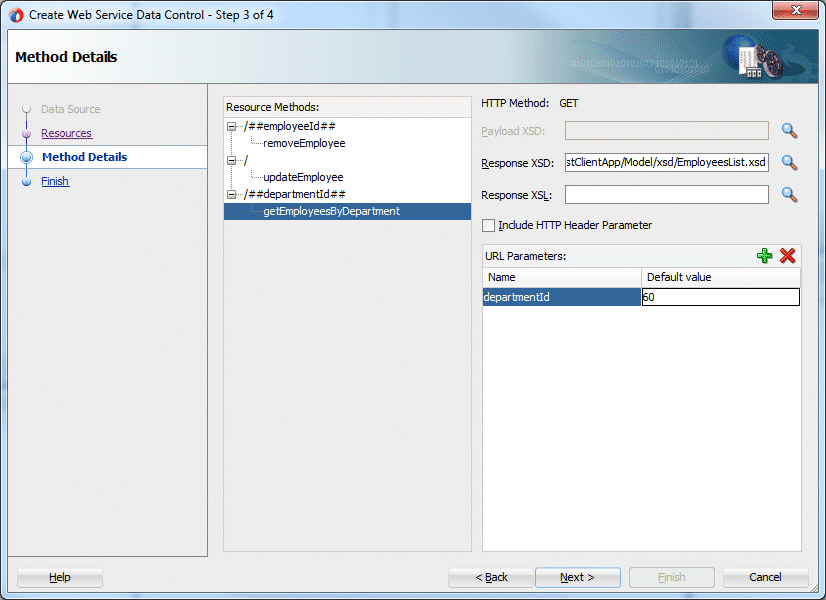Go to the Resources wizard step
The width and height of the screenshot is (826, 600).
click(x=66, y=133)
